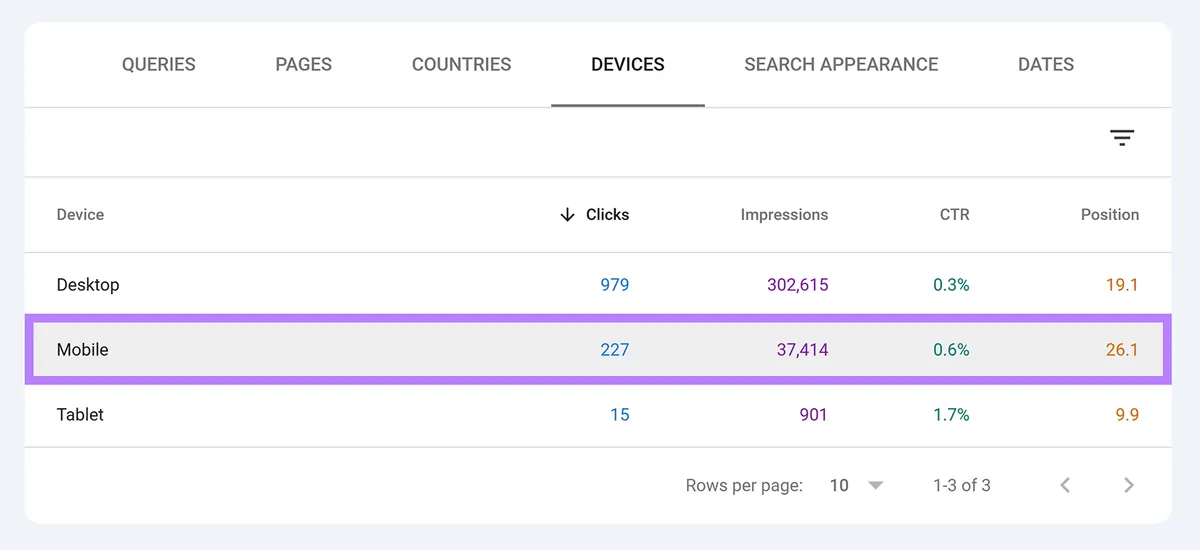The height and width of the screenshot is (550, 1200).
Task: Click the 37,414 impressions value
Action: 802,350
